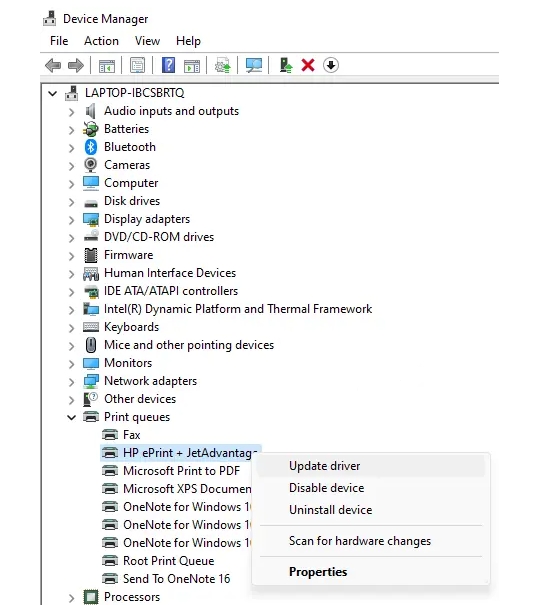Expand the Computer category chevron
Screen dimensions: 539x605
(71, 184)
